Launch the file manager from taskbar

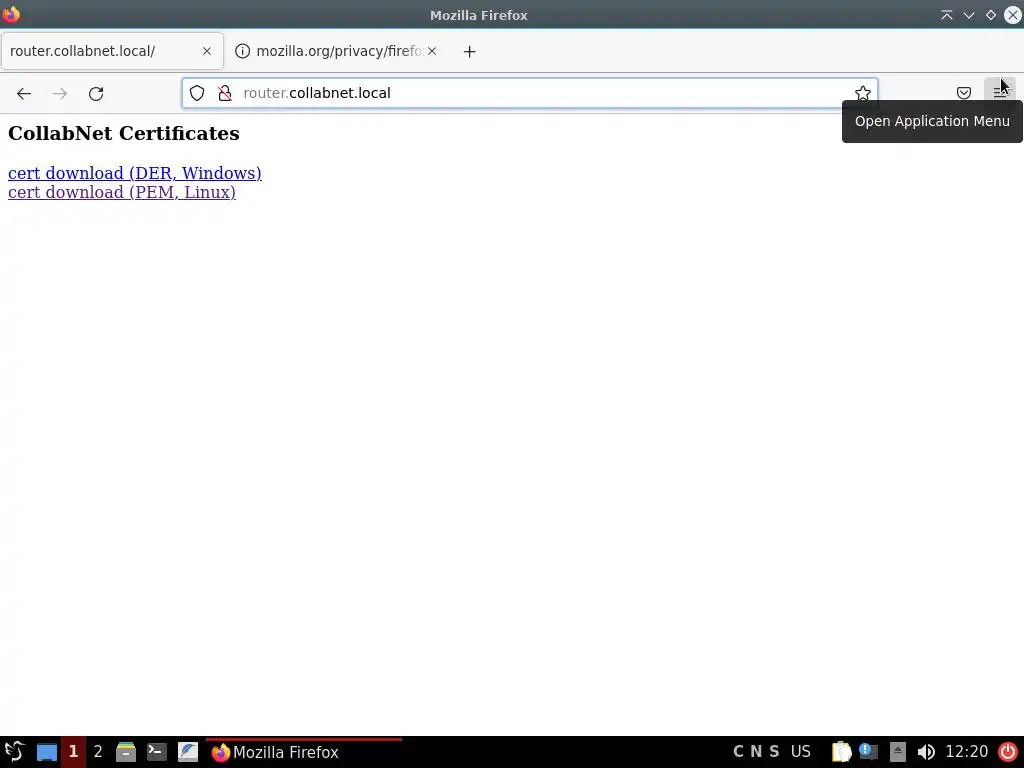pyautogui.click(x=126, y=752)
